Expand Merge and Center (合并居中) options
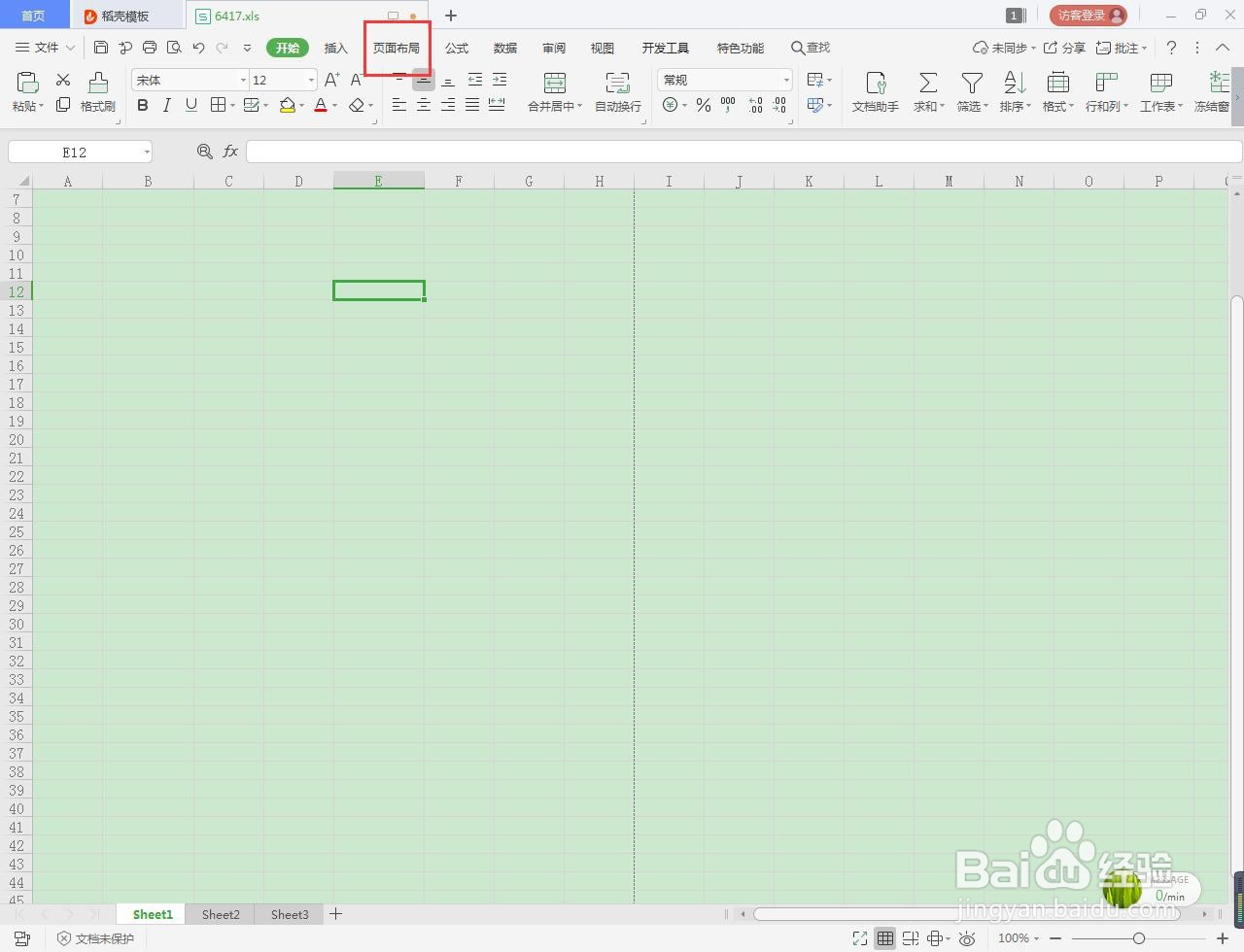 (579, 107)
